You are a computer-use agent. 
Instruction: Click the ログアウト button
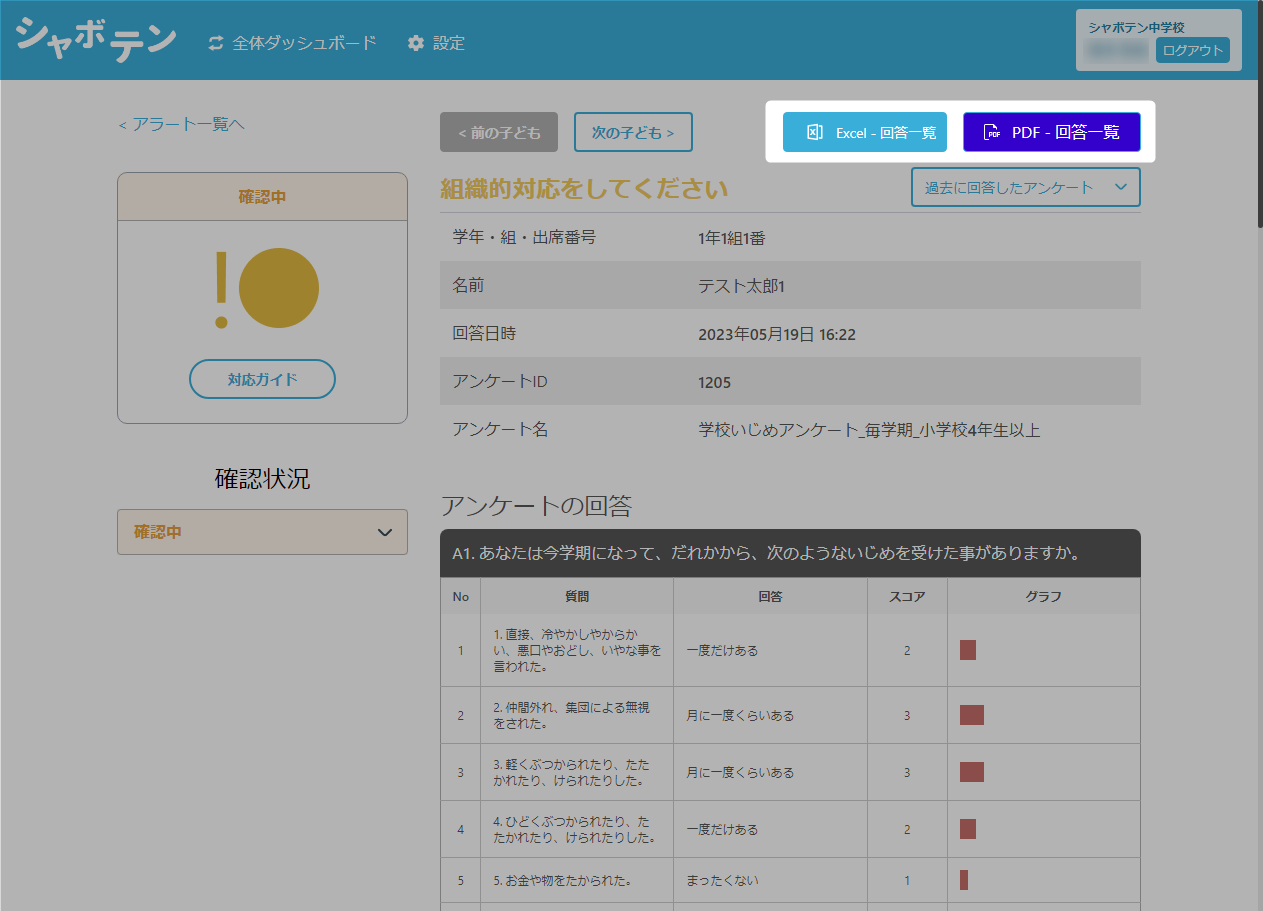click(1193, 50)
